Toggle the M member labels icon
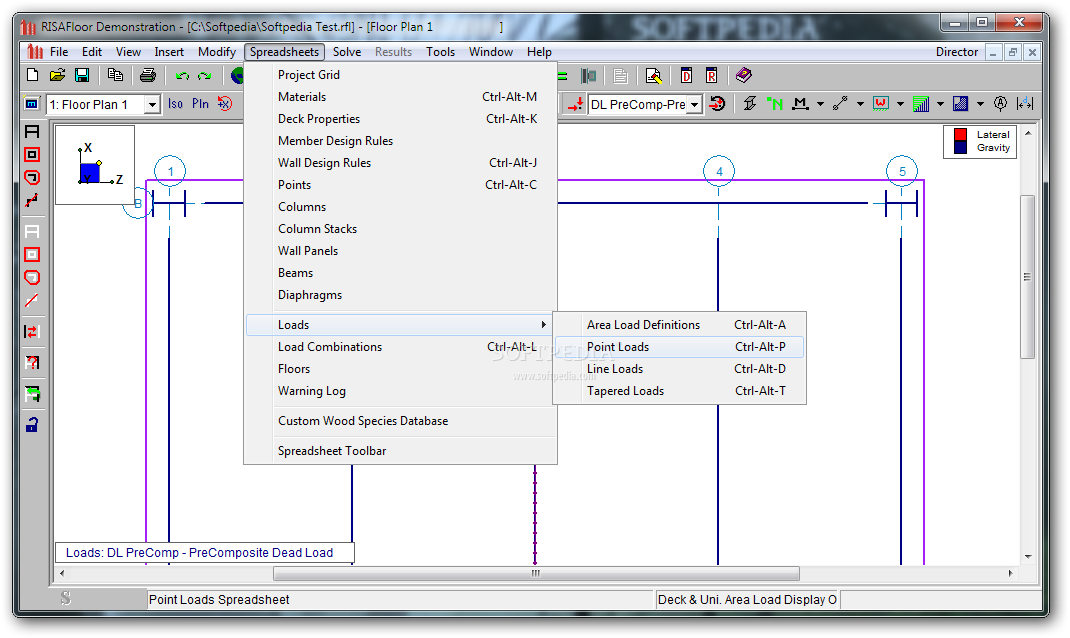This screenshot has width=1070, height=638. coord(800,104)
